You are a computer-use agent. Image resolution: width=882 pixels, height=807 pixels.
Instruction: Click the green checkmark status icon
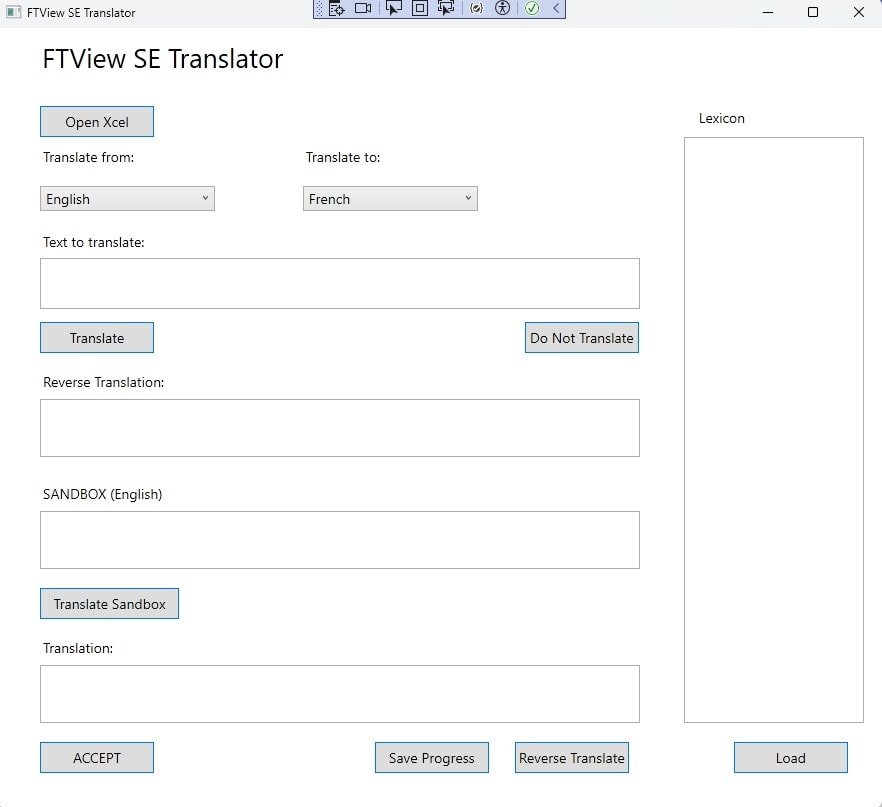tap(532, 8)
